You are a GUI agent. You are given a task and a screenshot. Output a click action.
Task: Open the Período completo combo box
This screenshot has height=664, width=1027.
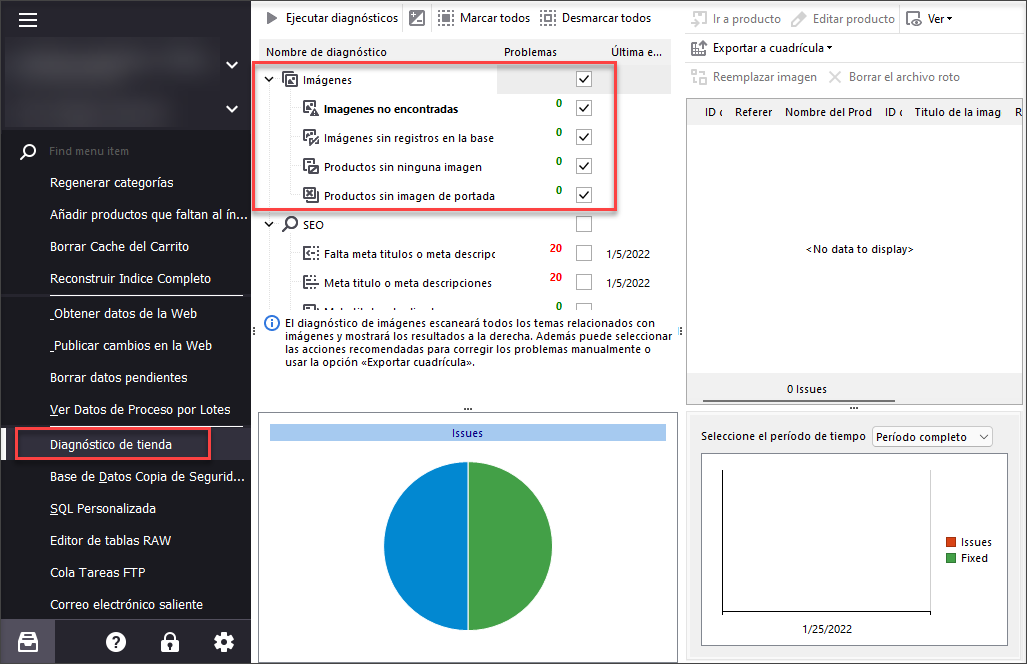tap(932, 437)
